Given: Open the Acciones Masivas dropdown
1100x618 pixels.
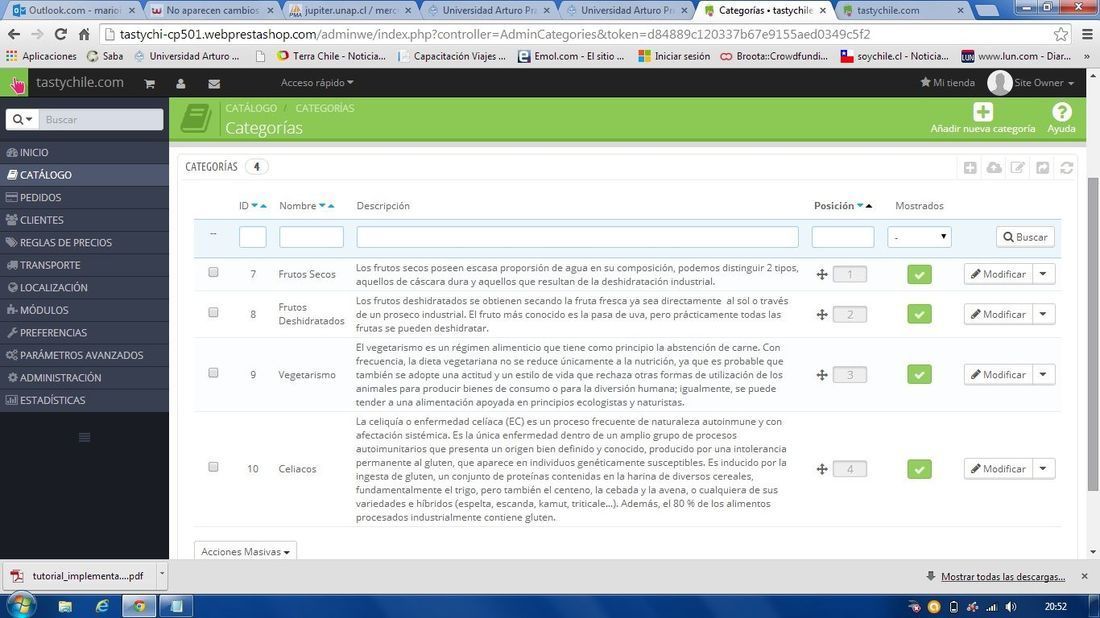Looking at the screenshot, I should click(246, 551).
